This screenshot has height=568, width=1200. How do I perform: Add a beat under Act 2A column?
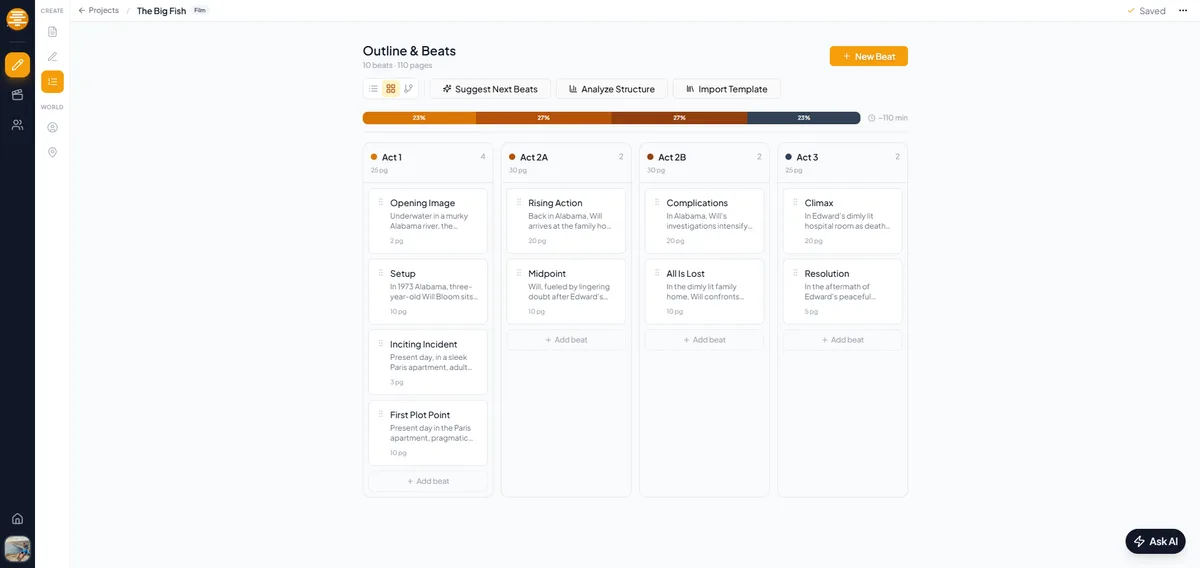coord(566,340)
